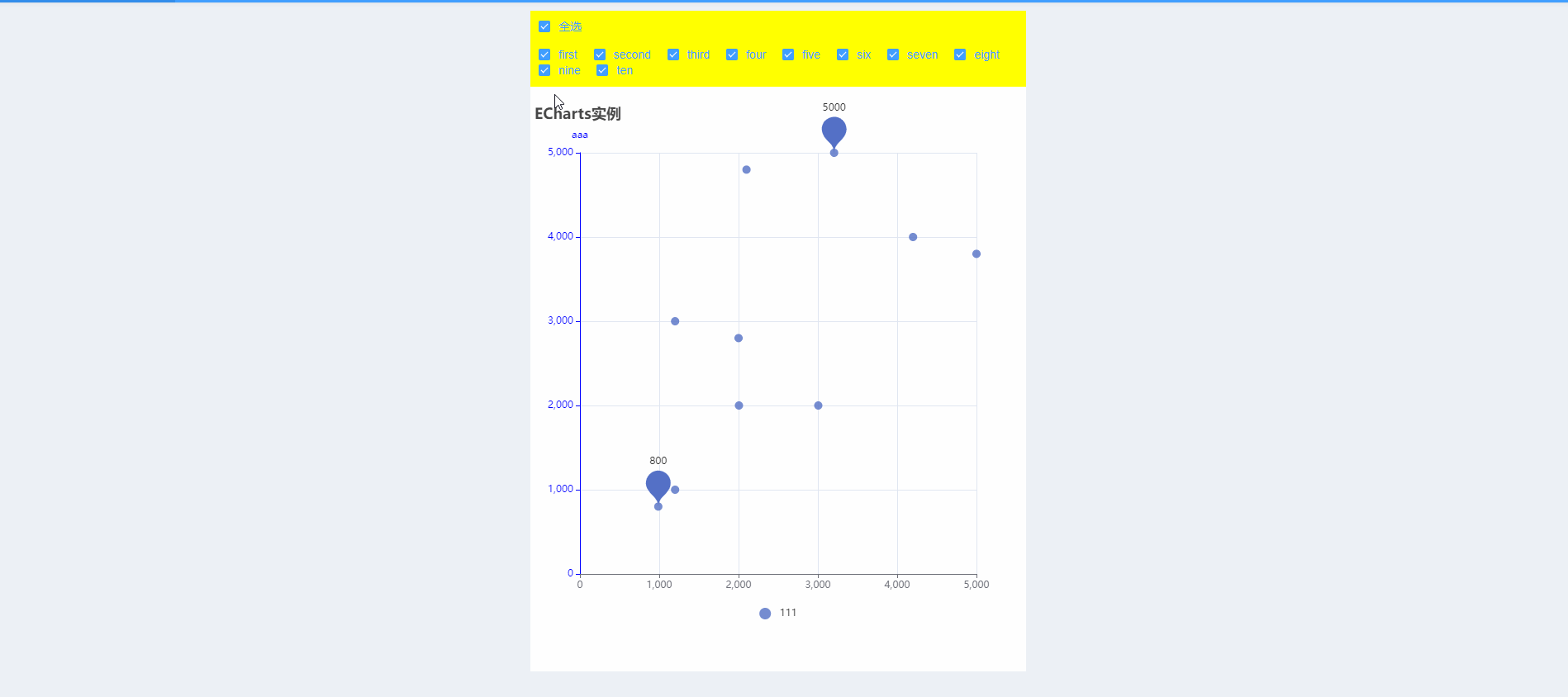The width and height of the screenshot is (1568, 697).
Task: Click the 1,000 y-axis label
Action: point(560,489)
